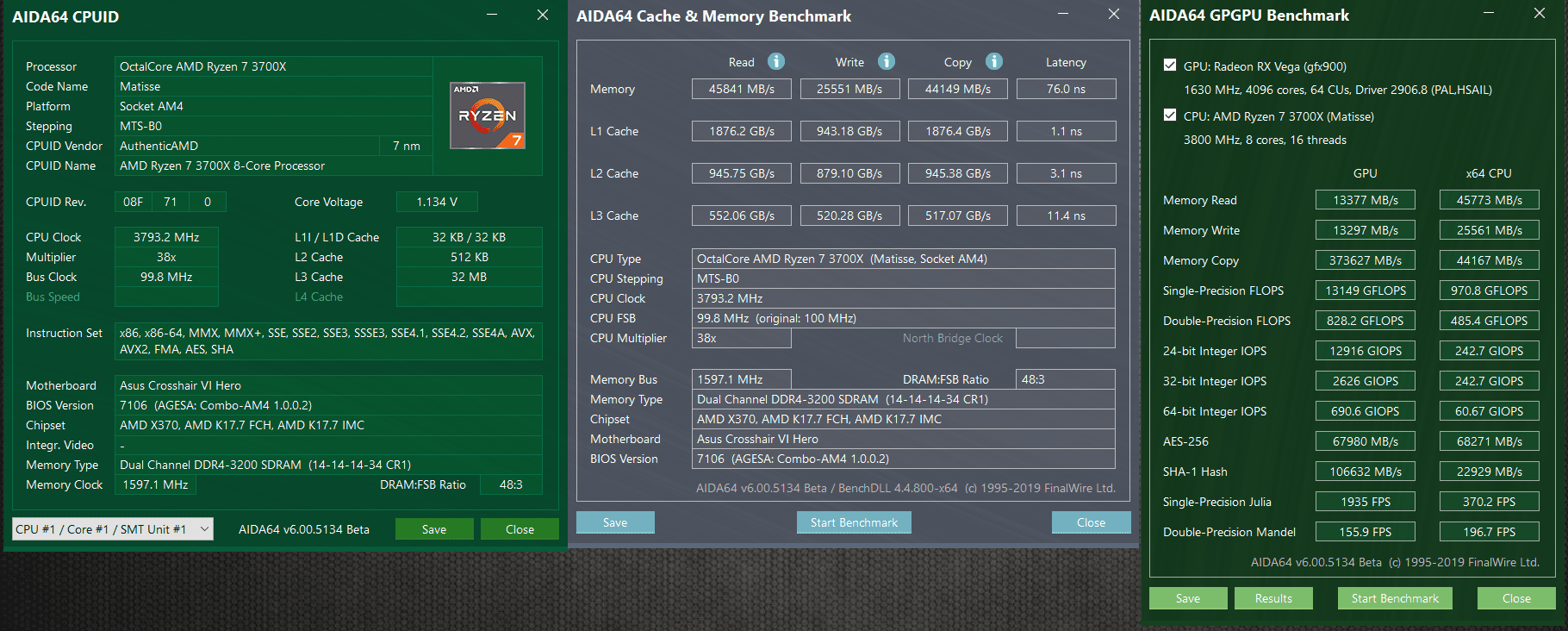Click Save in Cache & Memory Benchmark
The image size is (1568, 631).
click(x=615, y=522)
